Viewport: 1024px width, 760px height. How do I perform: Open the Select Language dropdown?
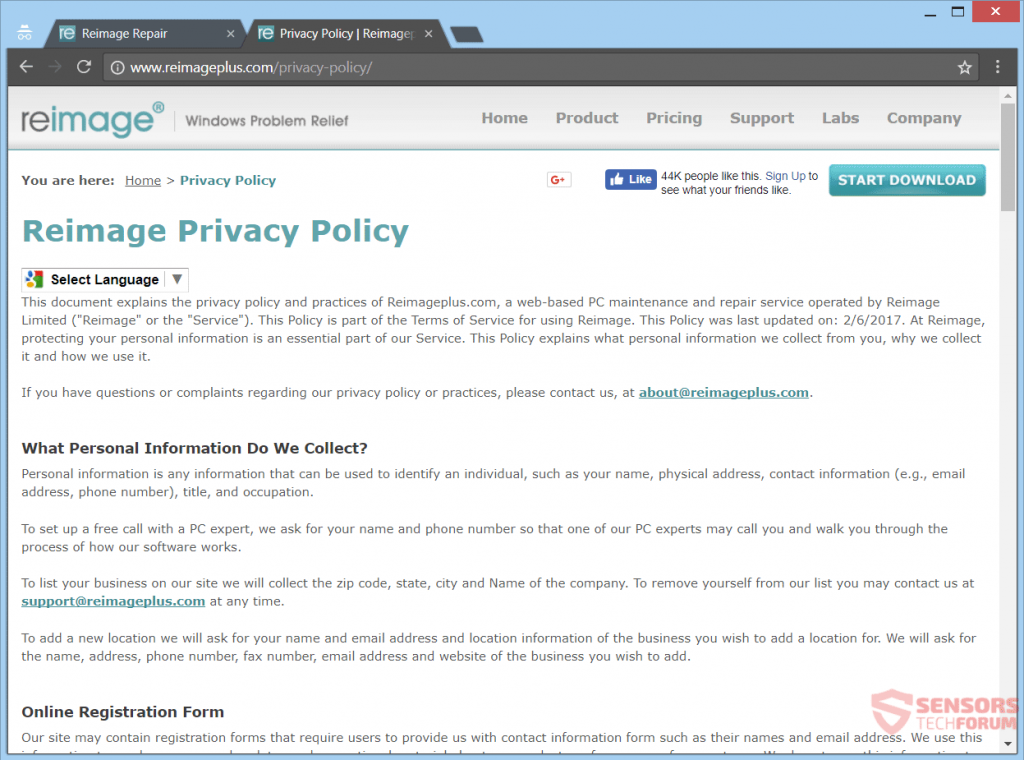pyautogui.click(x=105, y=280)
